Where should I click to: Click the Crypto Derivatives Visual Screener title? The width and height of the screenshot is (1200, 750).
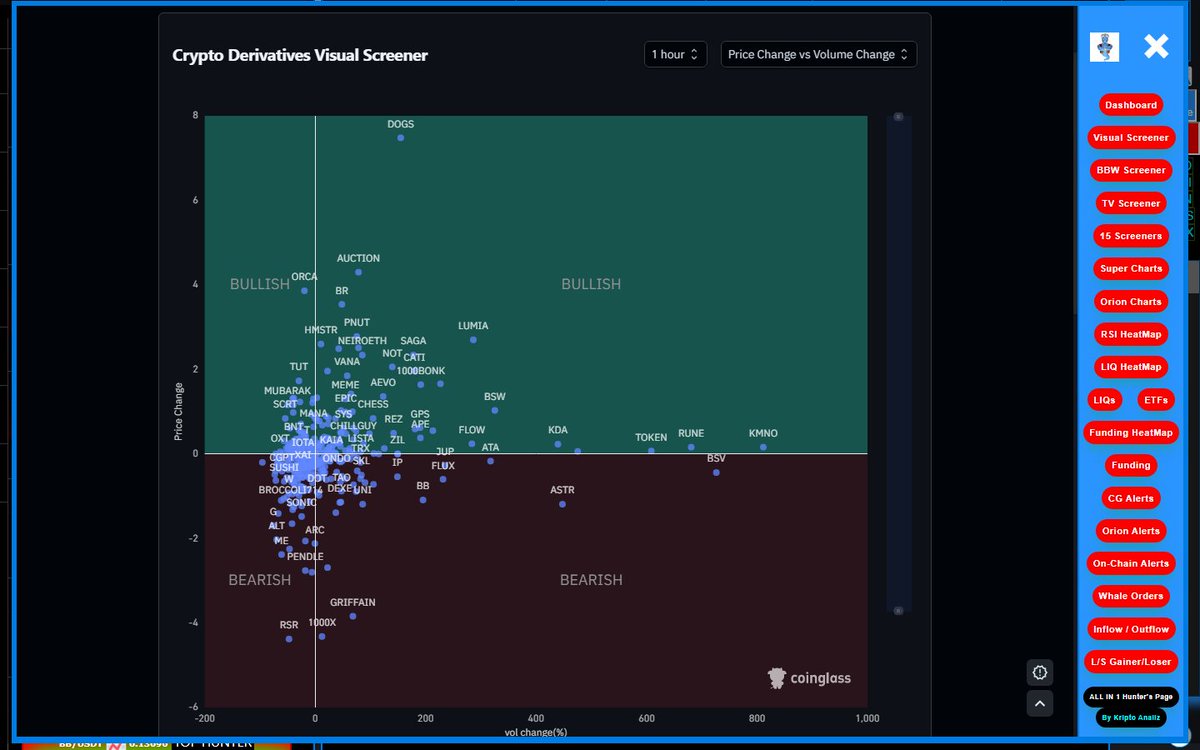[300, 55]
